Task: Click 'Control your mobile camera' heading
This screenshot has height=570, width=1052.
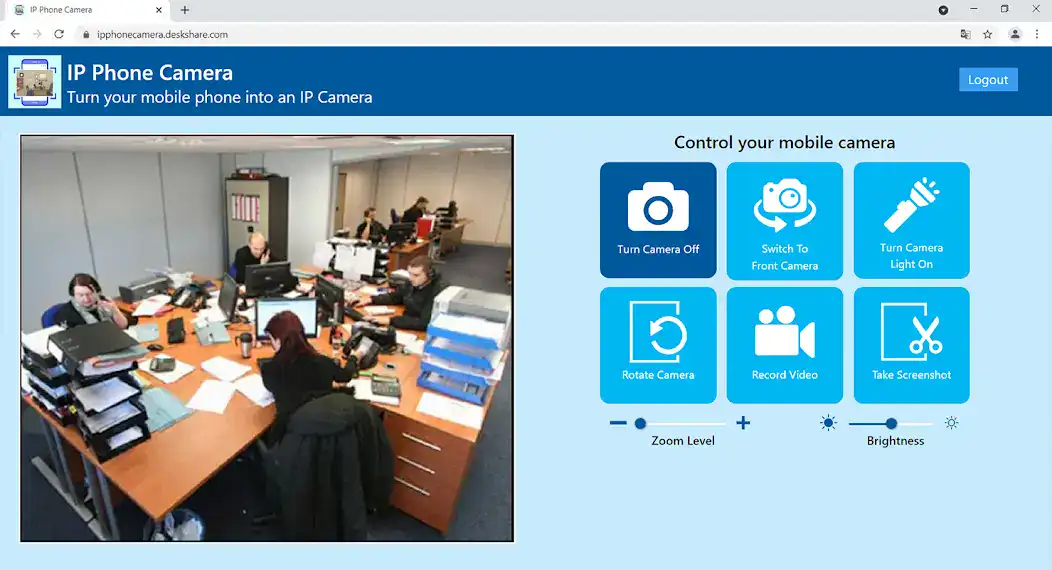Action: (x=784, y=142)
